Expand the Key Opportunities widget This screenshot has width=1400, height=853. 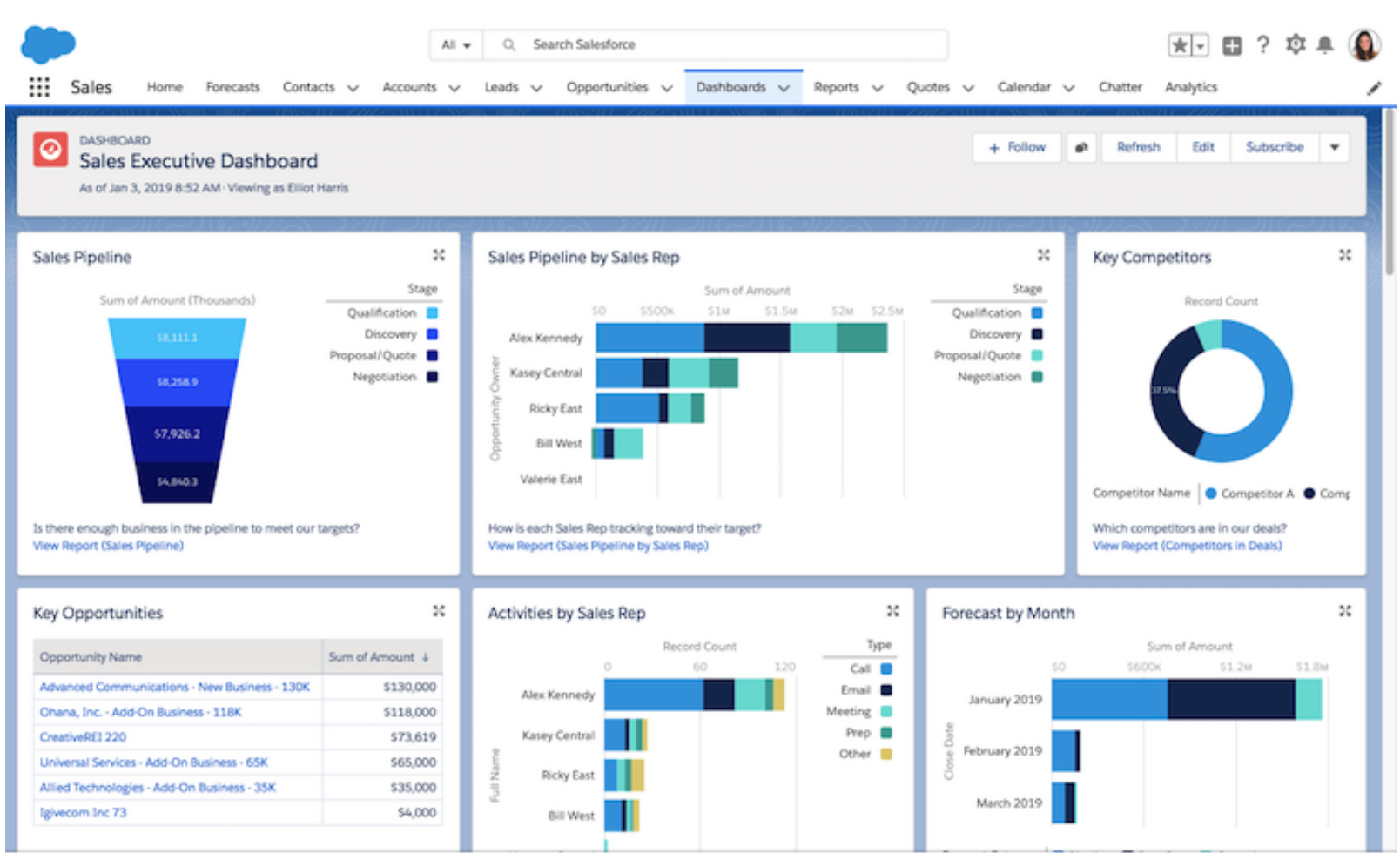(439, 611)
